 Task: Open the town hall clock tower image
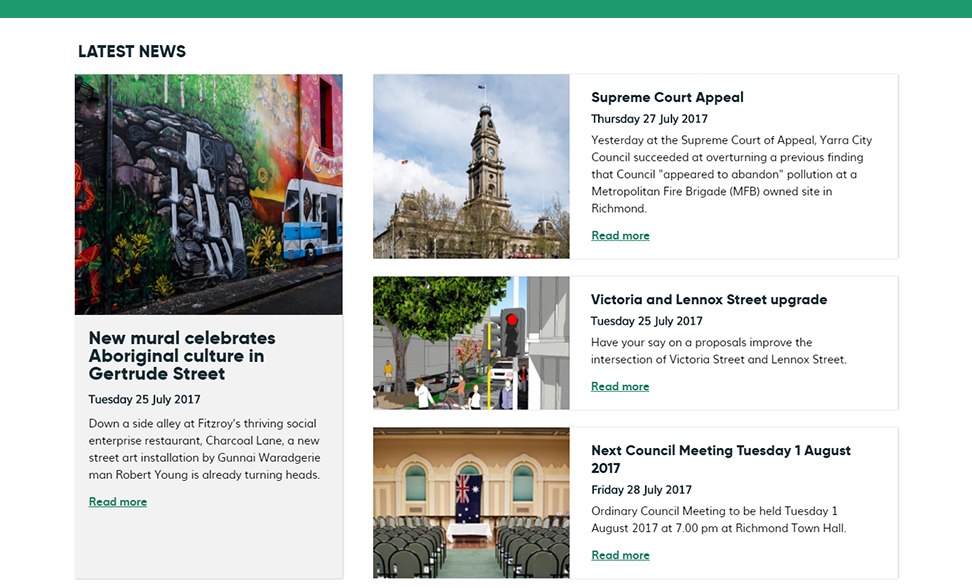coord(471,166)
